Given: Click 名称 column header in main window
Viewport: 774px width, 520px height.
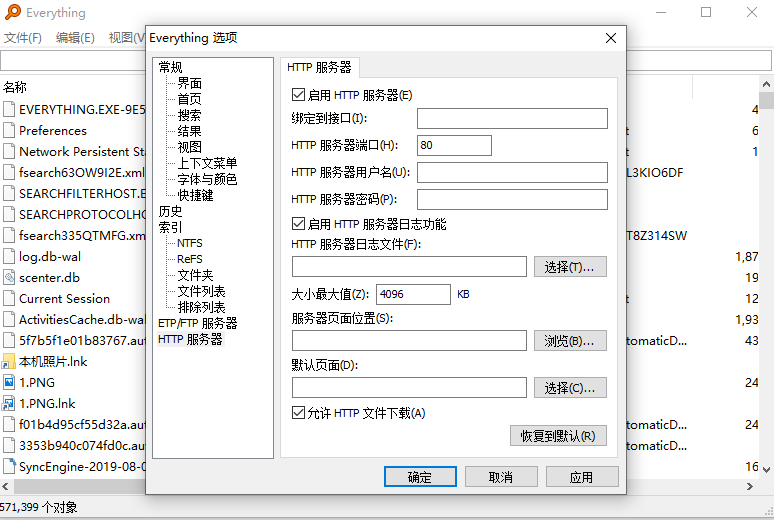Looking at the screenshot, I should [x=15, y=87].
